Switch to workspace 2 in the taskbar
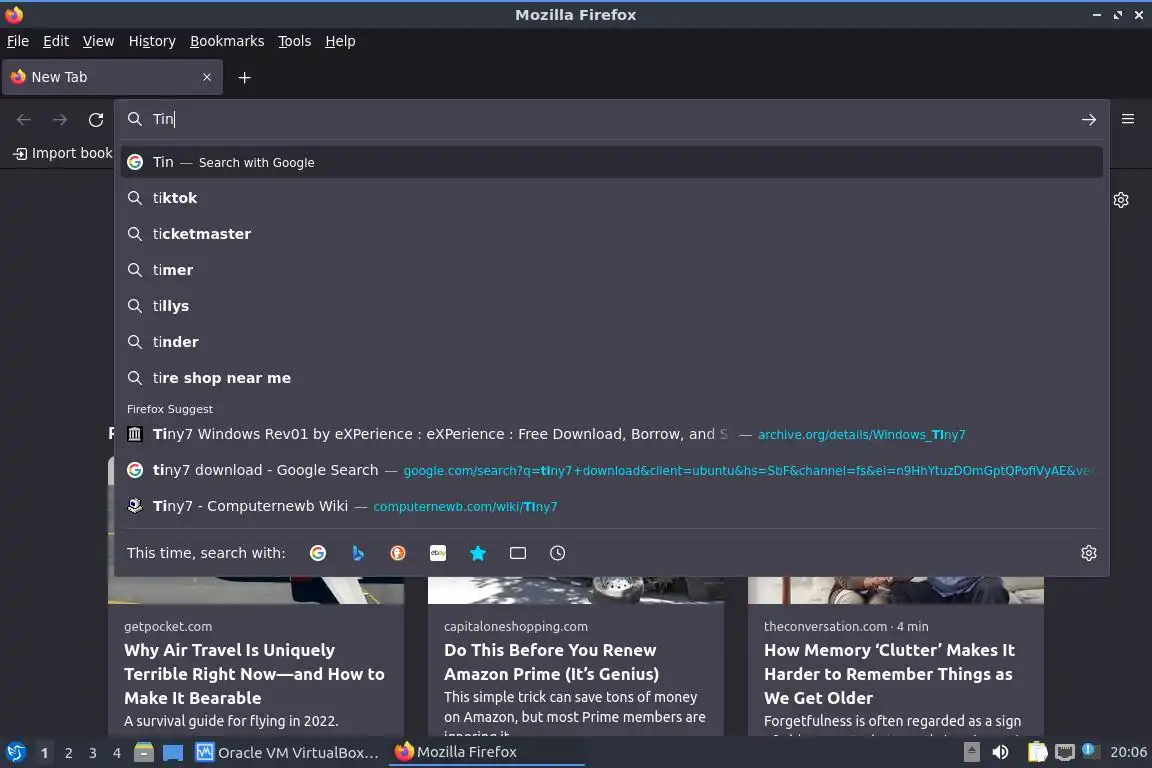Screen dimensions: 1152x768 (68, 753)
